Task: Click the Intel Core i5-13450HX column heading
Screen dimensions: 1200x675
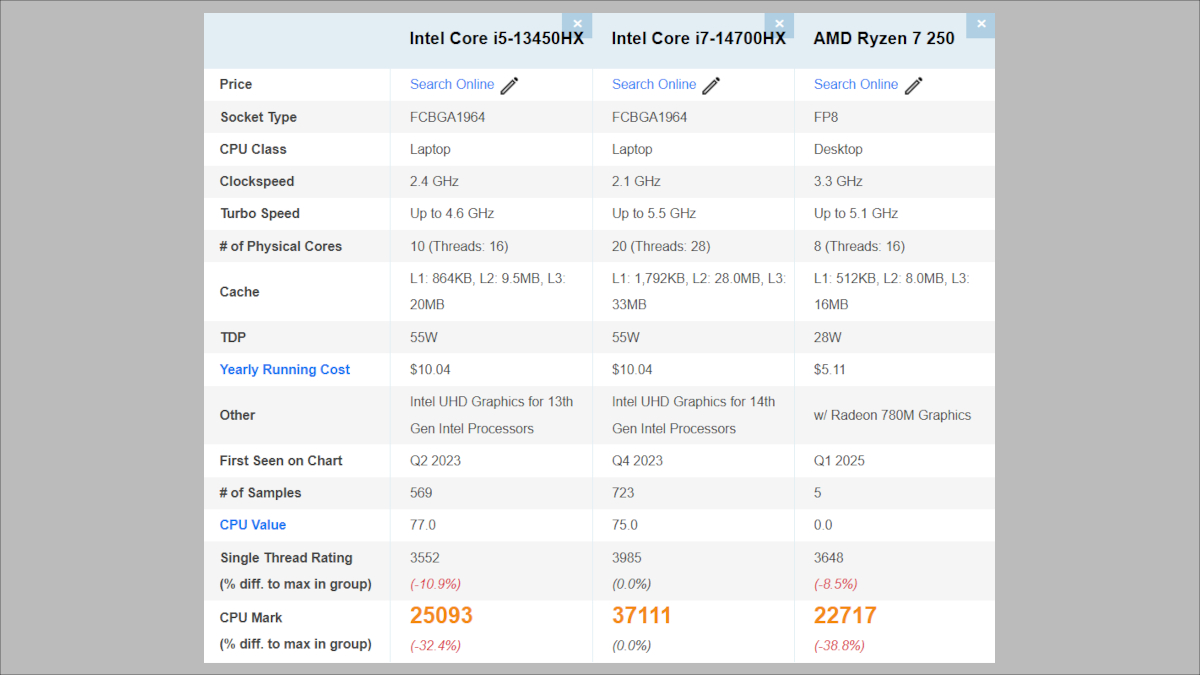Action: pyautogui.click(x=496, y=39)
